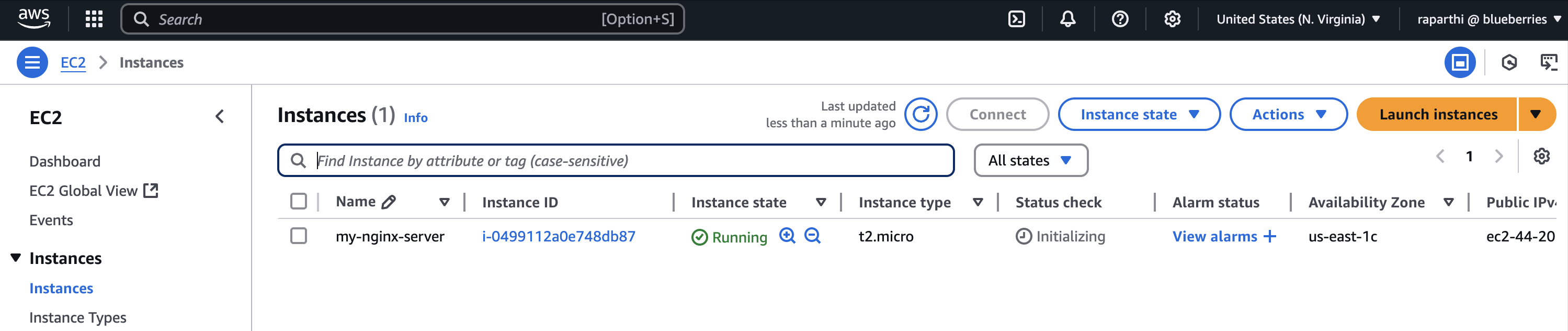Viewport: 1568px width, 331px height.
Task: Open instance ID i-0499112a0e748db87
Action: [558, 237]
